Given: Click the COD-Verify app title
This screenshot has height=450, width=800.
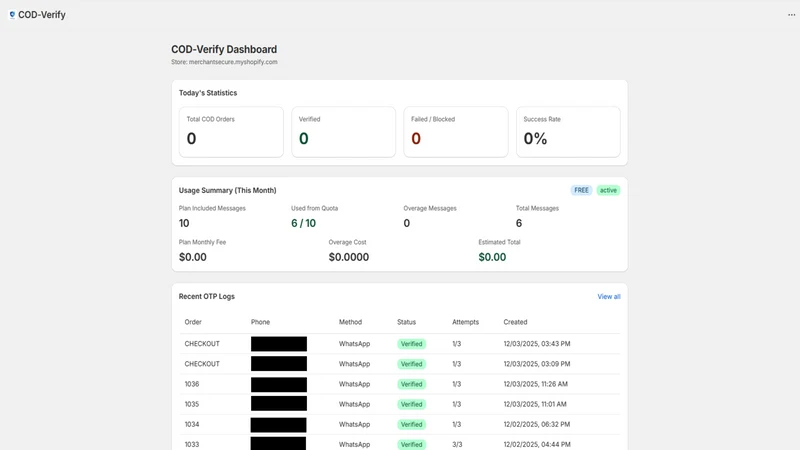Looking at the screenshot, I should pos(42,15).
